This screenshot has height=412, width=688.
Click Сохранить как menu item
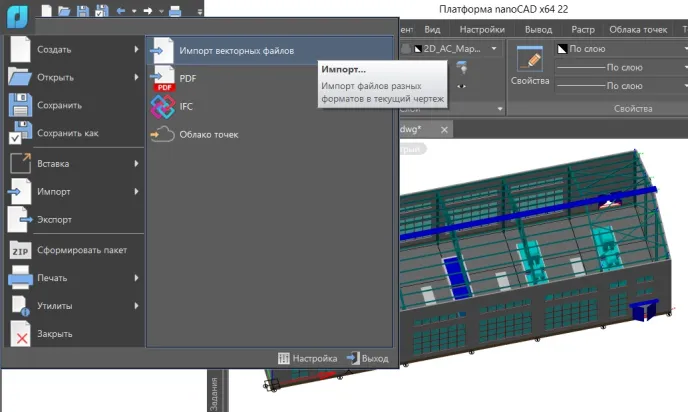tap(69, 134)
